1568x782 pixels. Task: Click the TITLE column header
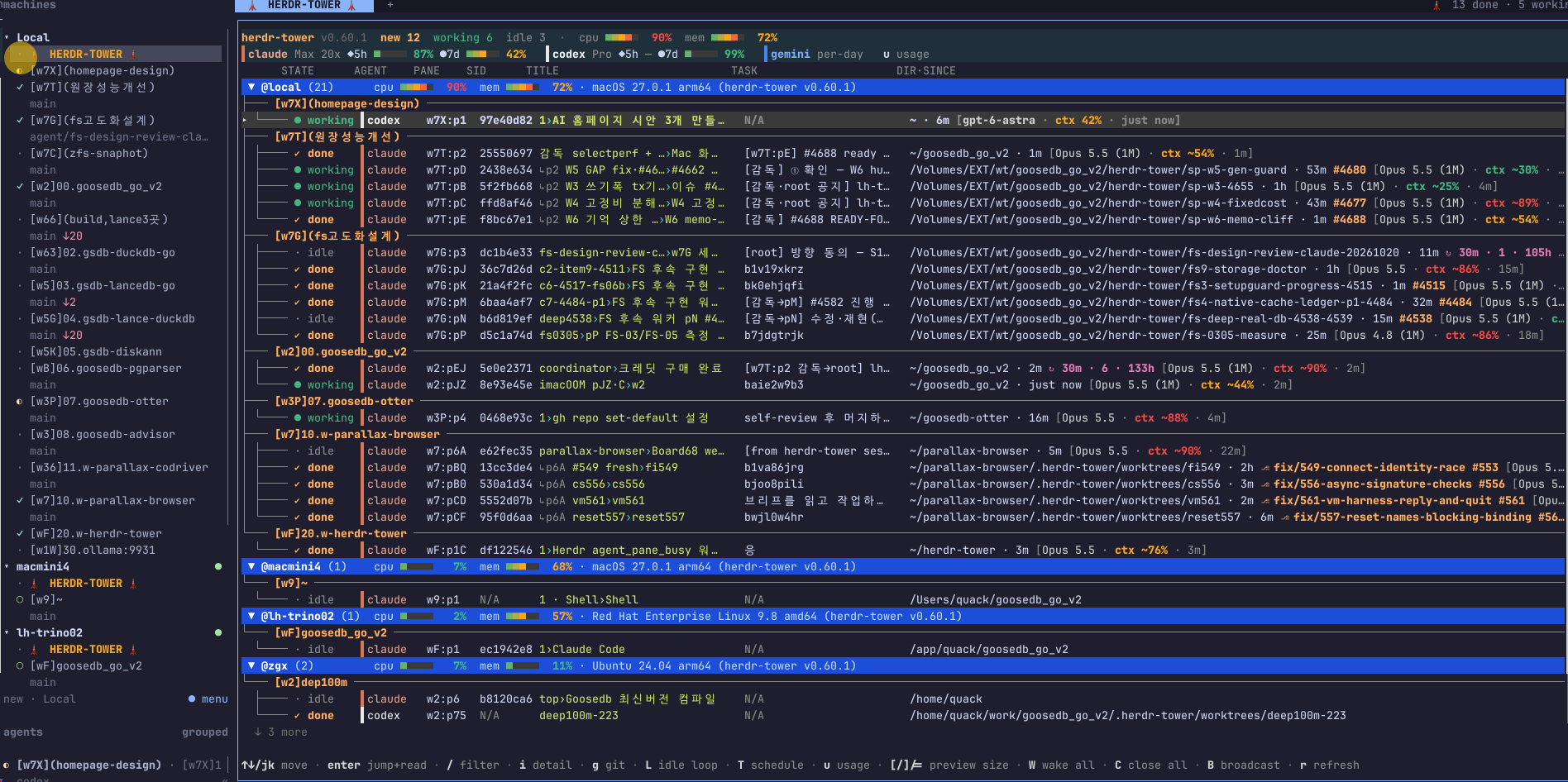[543, 71]
